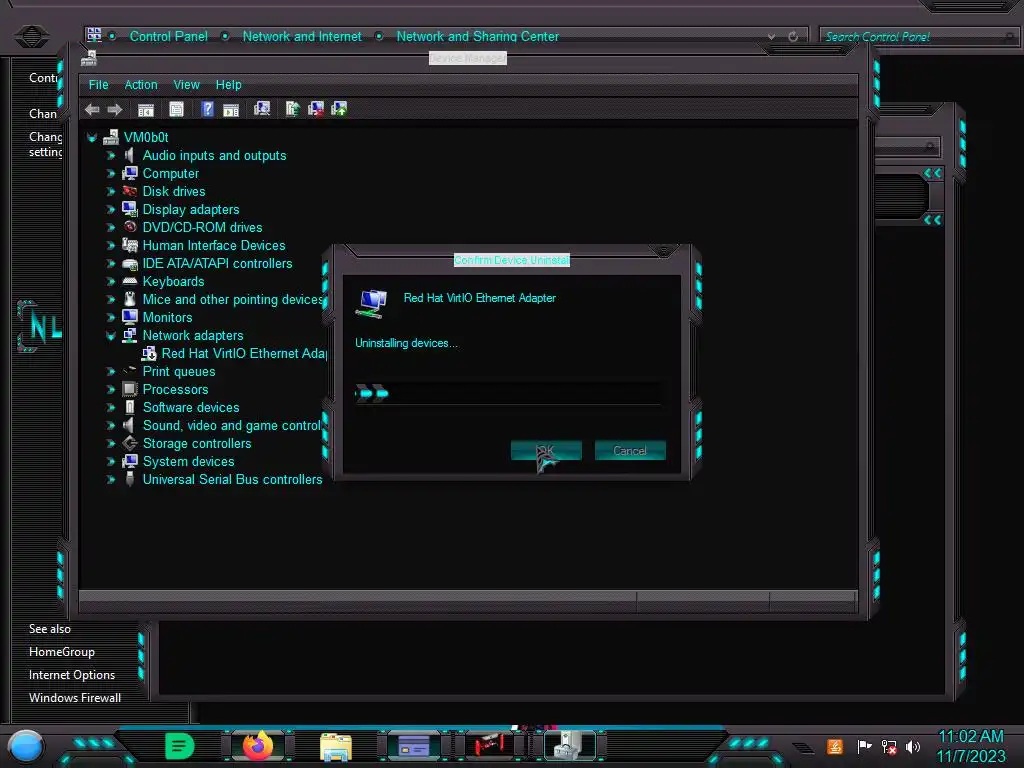1024x768 pixels.
Task: Click the address bar refresh icon
Action: click(x=793, y=37)
